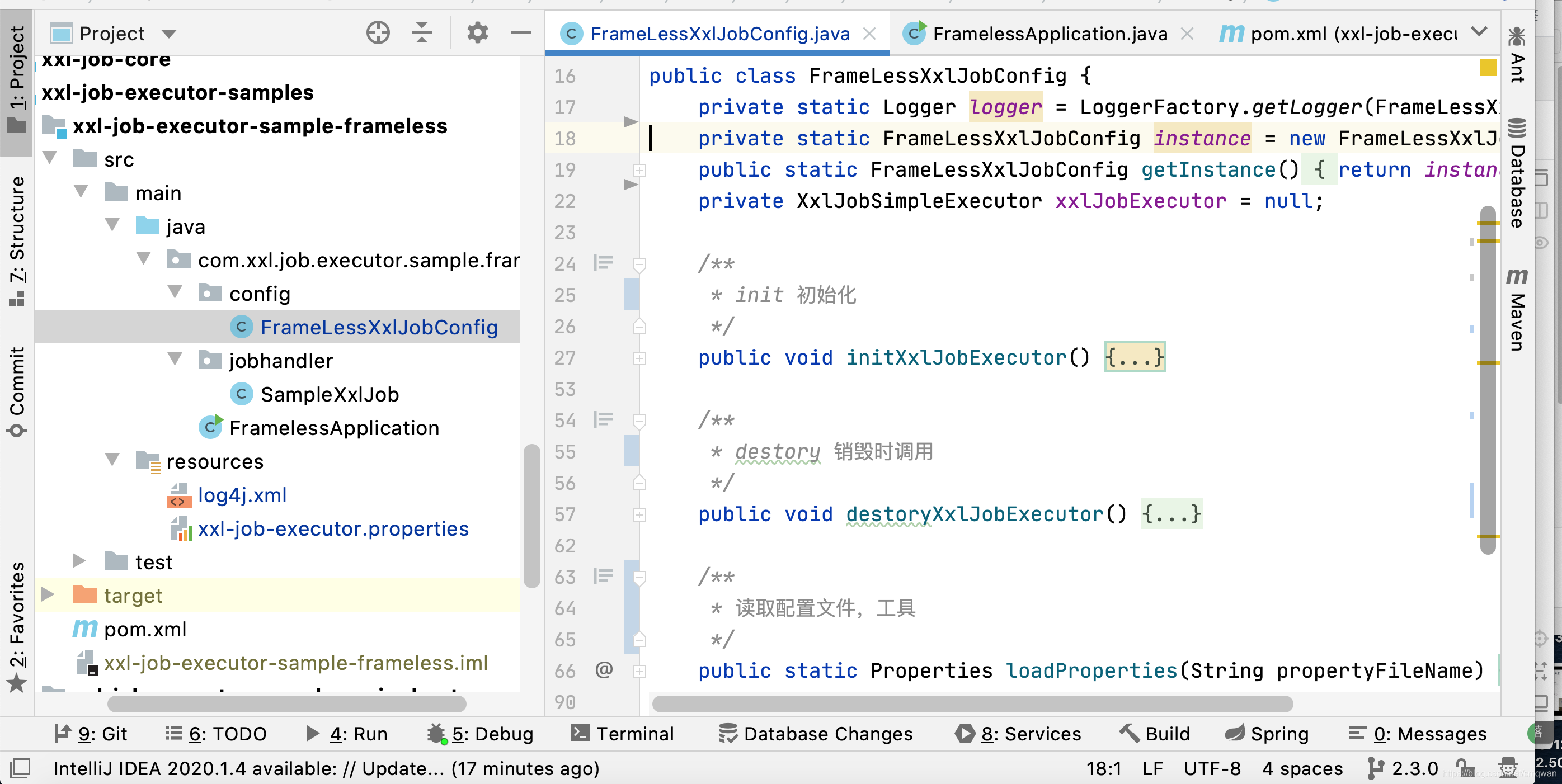
Task: Toggle rendered doc icon at line 63
Action: pos(603,575)
